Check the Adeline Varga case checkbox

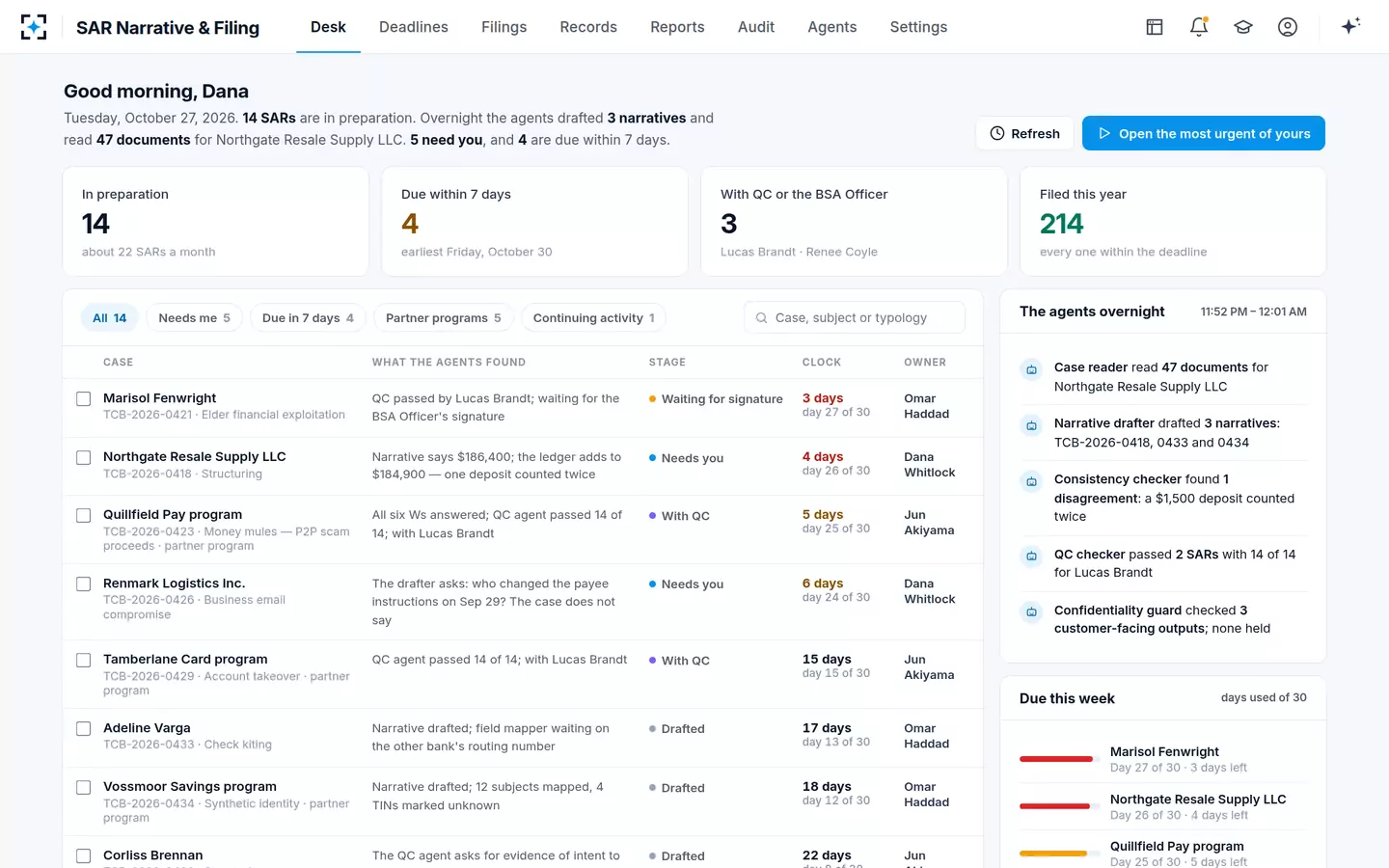84,728
